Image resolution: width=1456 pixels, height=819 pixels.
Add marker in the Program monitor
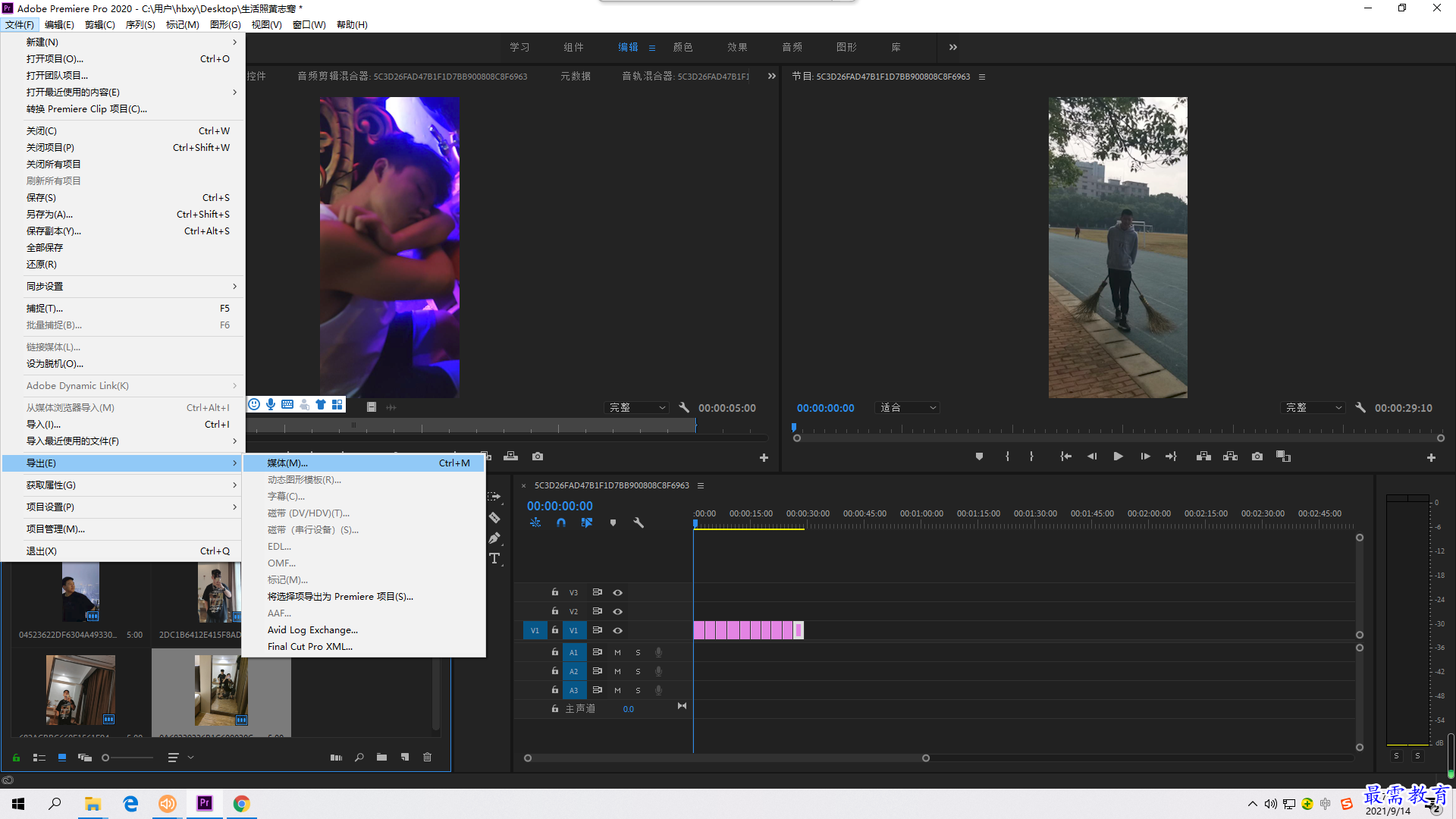click(979, 457)
